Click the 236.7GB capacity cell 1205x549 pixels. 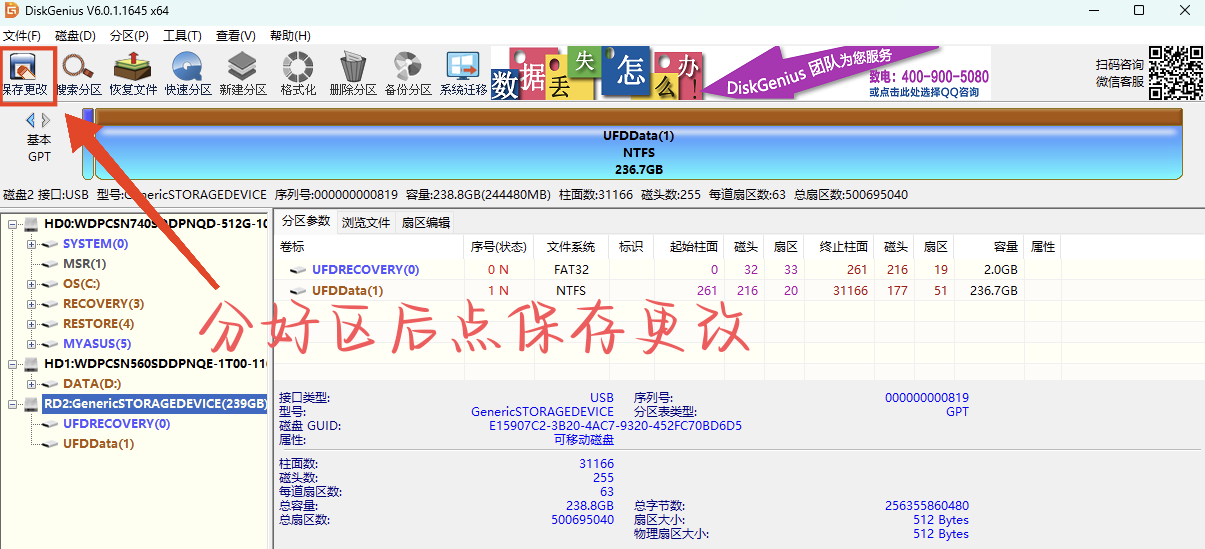coord(993,291)
